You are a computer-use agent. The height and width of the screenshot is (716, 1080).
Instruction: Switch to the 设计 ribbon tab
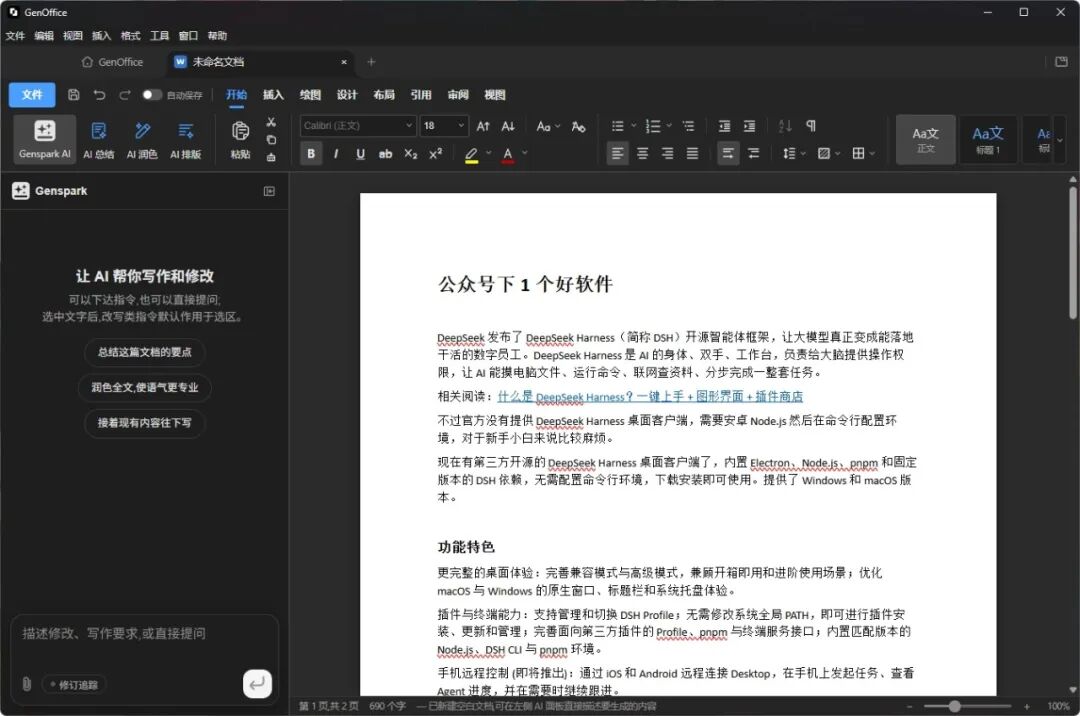tap(347, 95)
